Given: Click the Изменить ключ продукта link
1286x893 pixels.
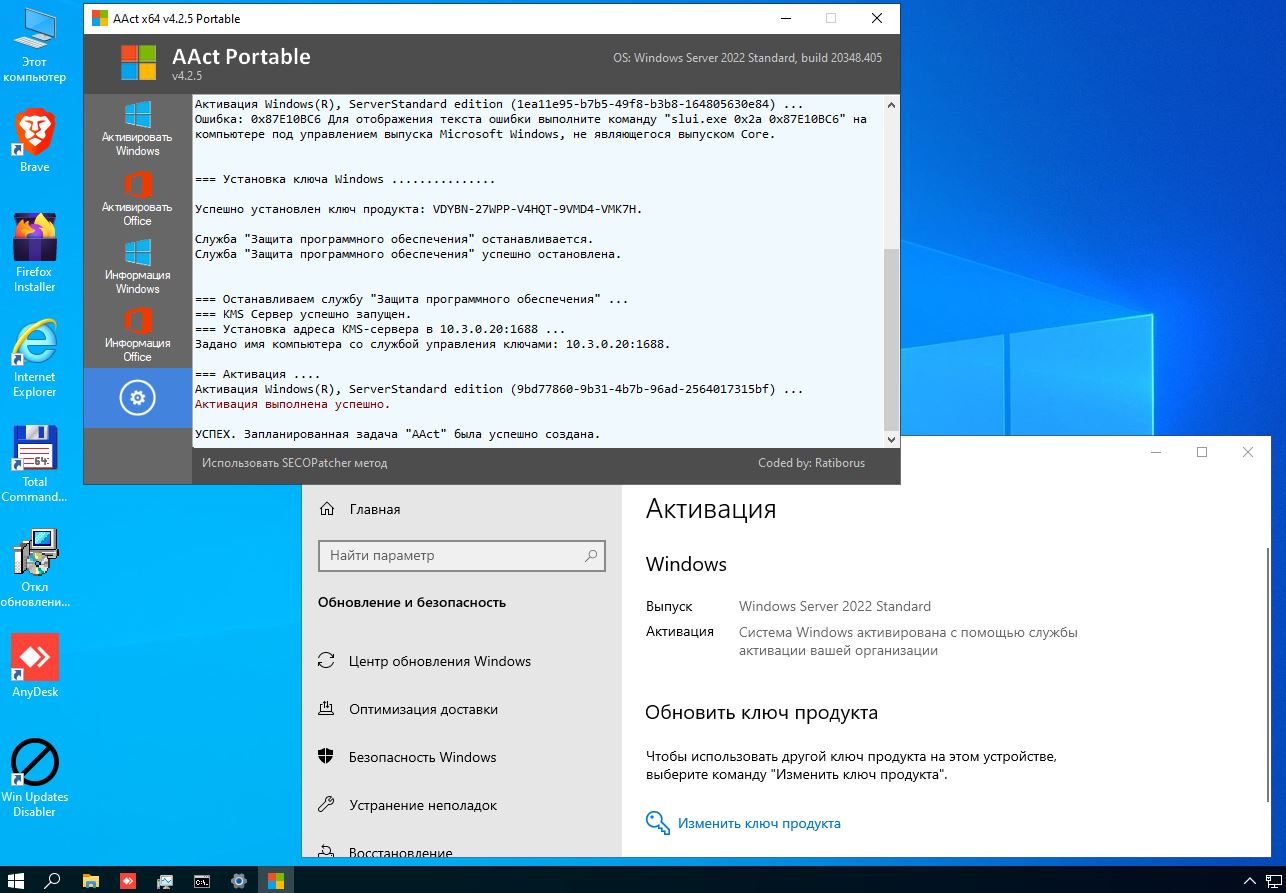Looking at the screenshot, I should click(x=758, y=824).
